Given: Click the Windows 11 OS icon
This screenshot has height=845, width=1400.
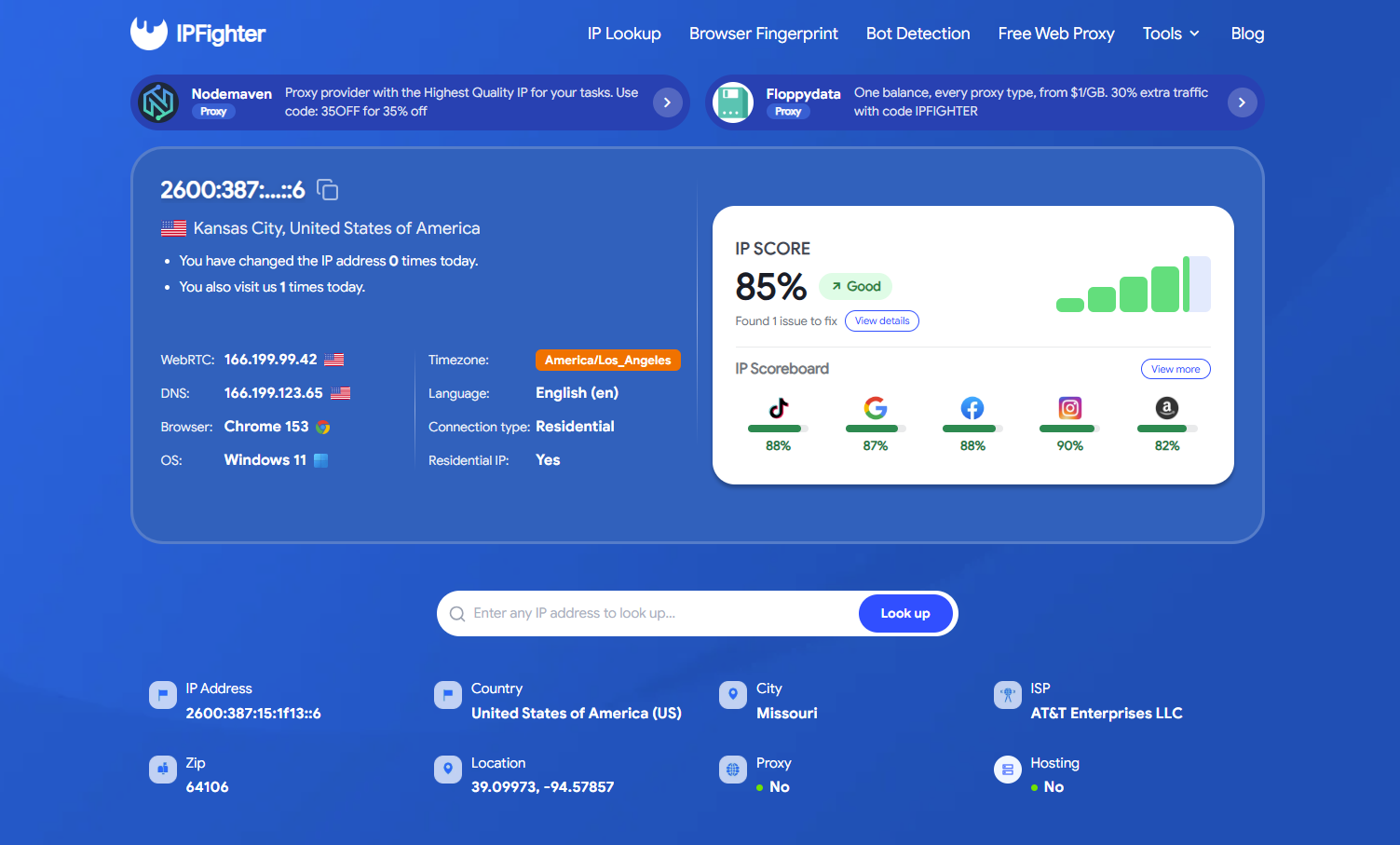Looking at the screenshot, I should (x=321, y=460).
